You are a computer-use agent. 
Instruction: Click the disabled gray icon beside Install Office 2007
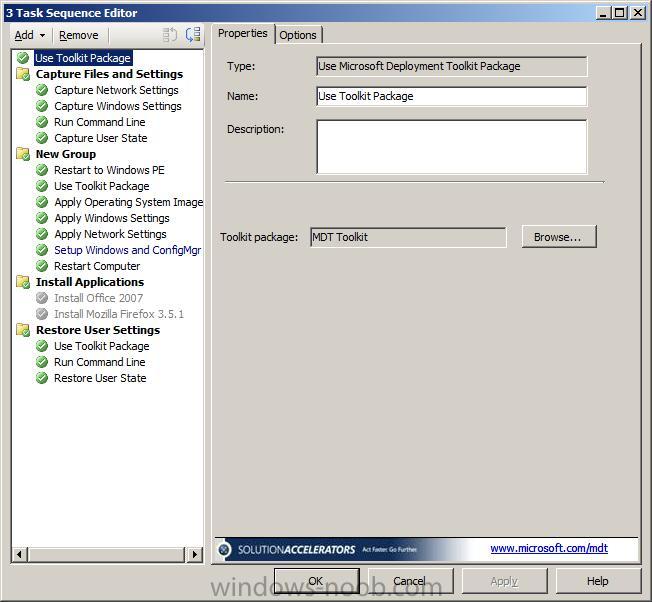tap(42, 298)
